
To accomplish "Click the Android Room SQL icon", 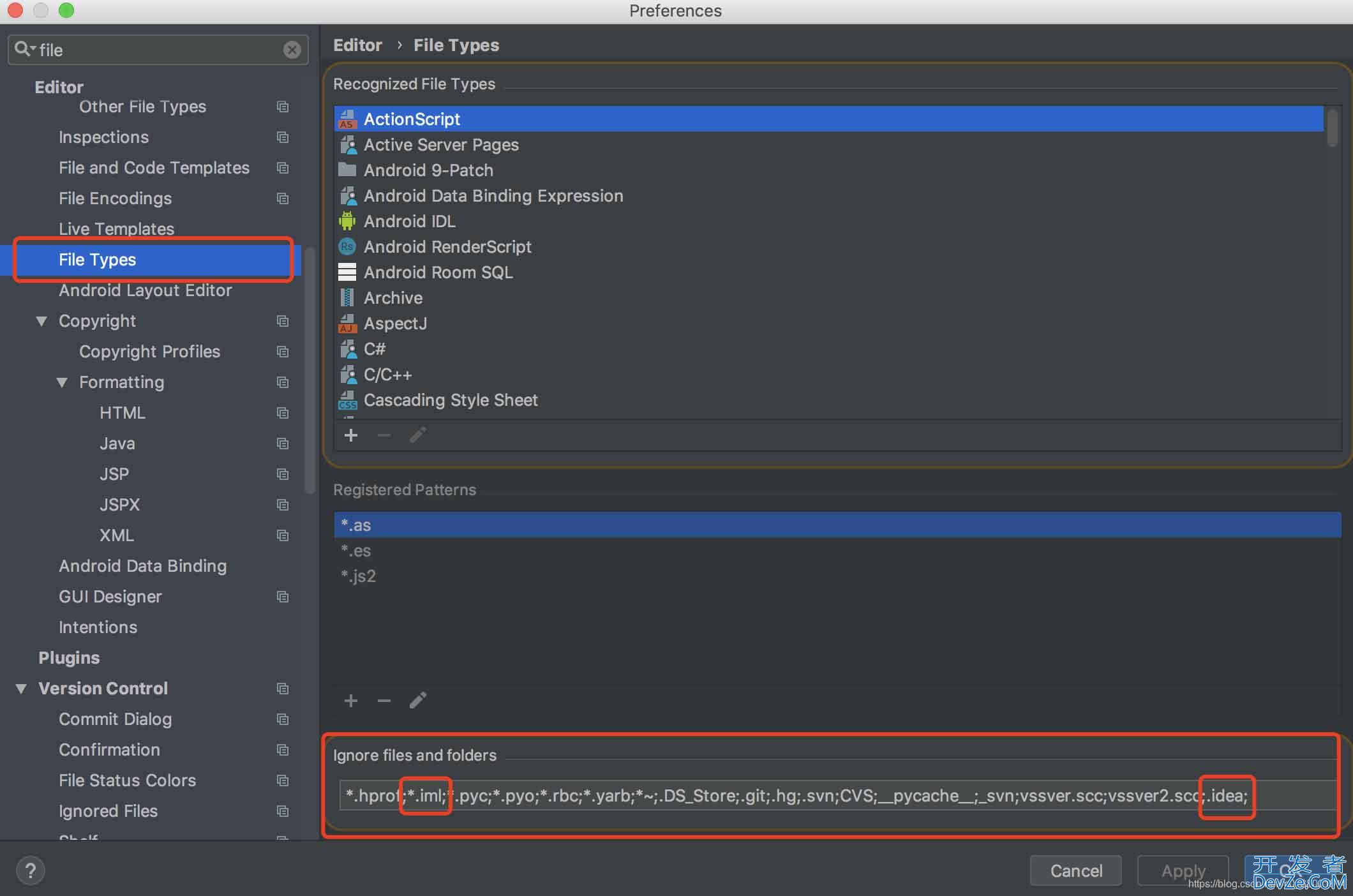I will 347,271.
